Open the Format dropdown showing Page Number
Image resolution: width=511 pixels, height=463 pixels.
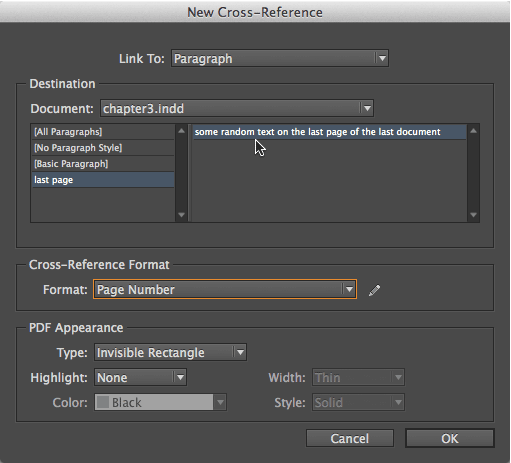[x=225, y=289]
